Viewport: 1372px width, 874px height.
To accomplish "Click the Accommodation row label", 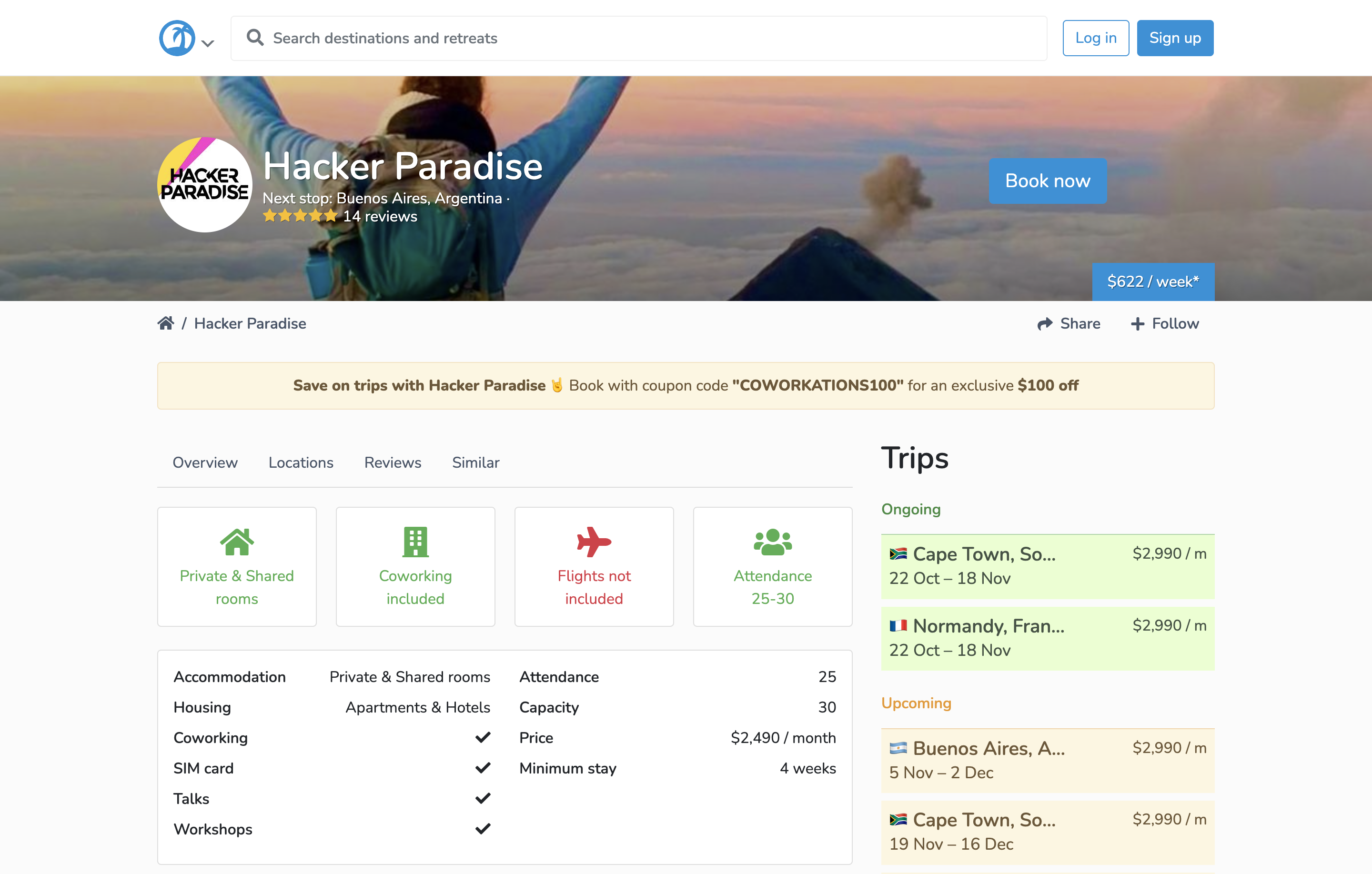I will tap(230, 677).
